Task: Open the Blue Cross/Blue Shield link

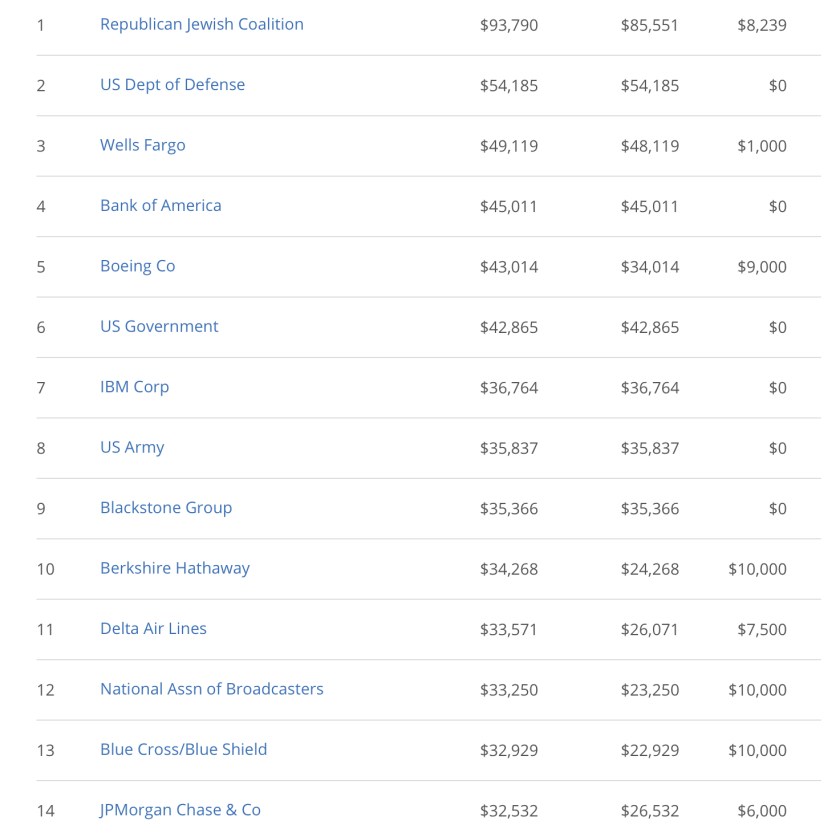Action: pos(183,749)
